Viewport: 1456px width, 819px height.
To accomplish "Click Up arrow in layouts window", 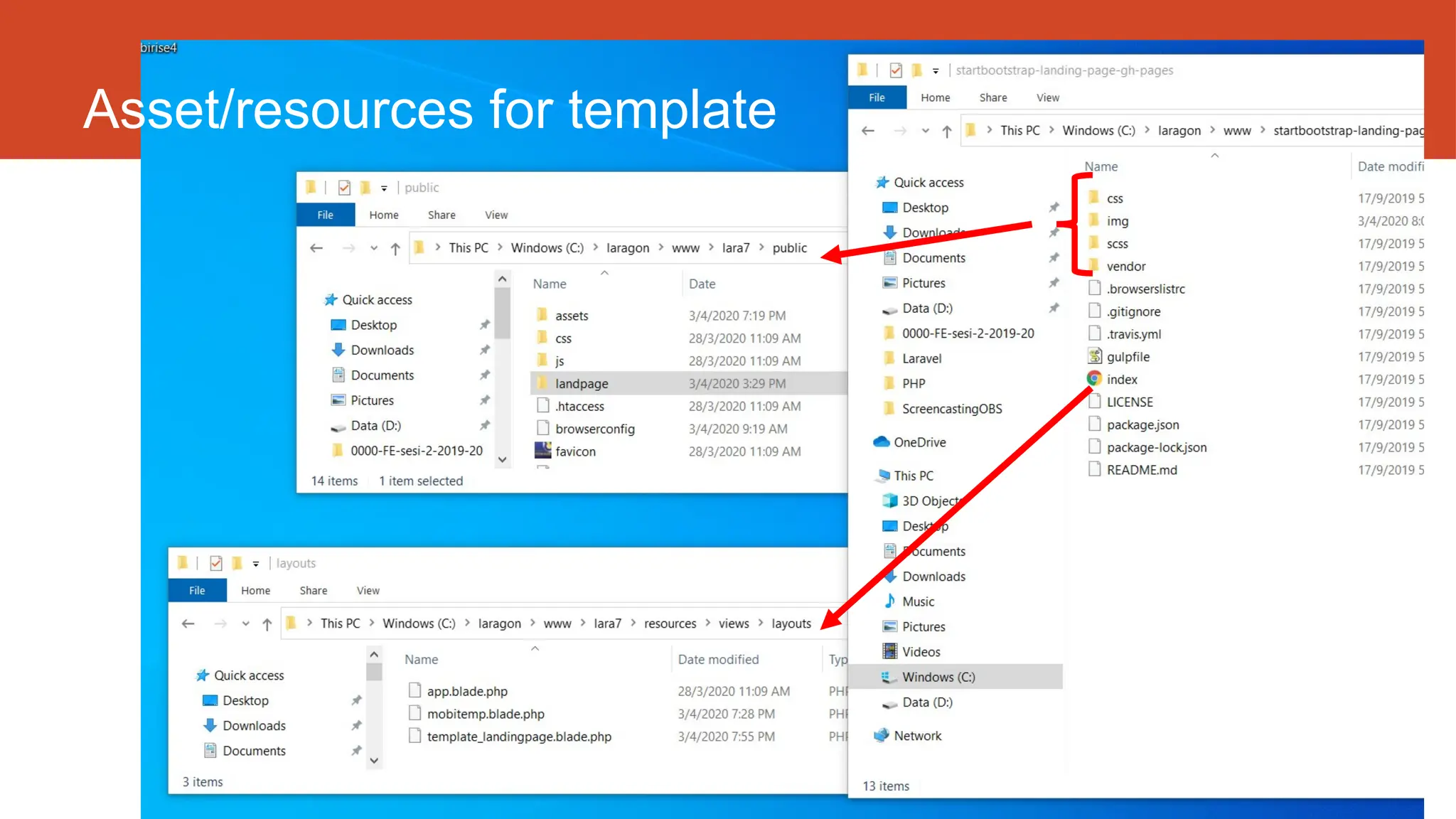I will coord(267,623).
